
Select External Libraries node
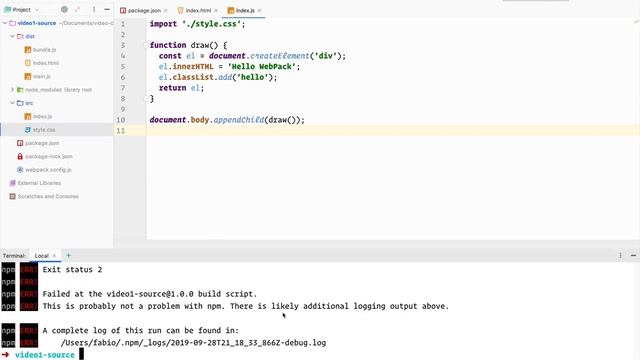[39, 183]
